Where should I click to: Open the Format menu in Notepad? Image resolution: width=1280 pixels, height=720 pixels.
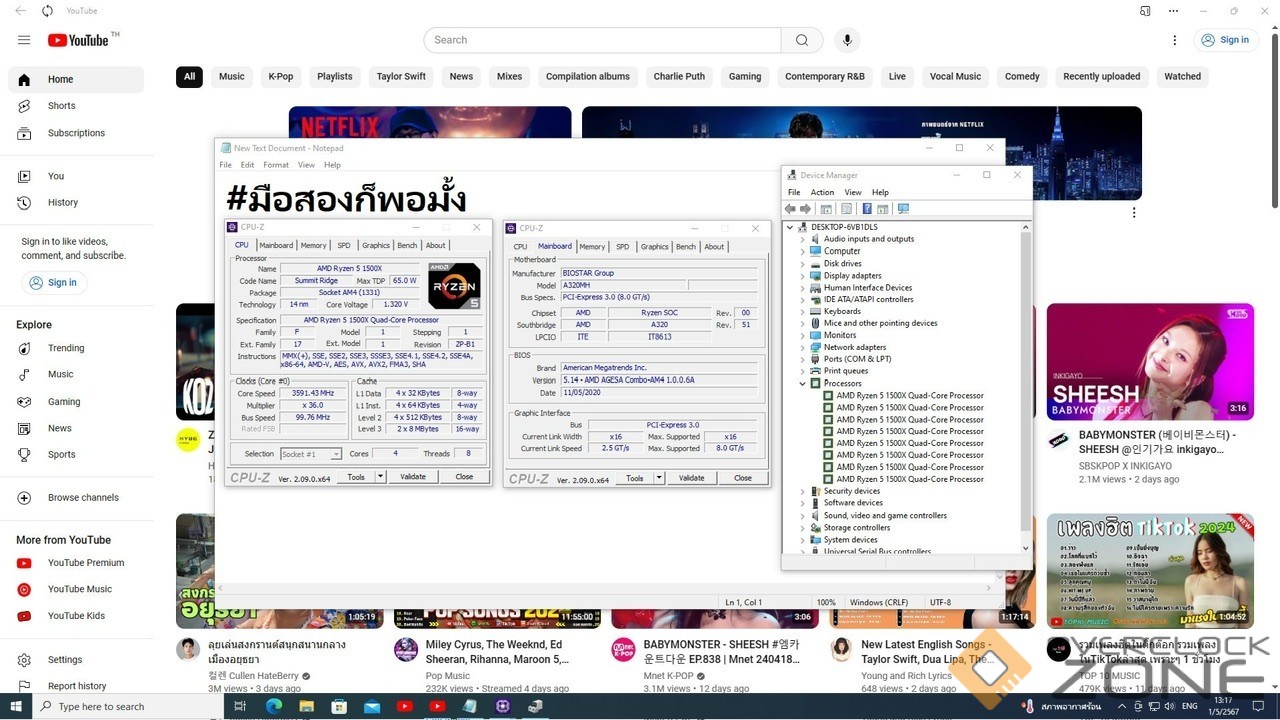coord(276,165)
